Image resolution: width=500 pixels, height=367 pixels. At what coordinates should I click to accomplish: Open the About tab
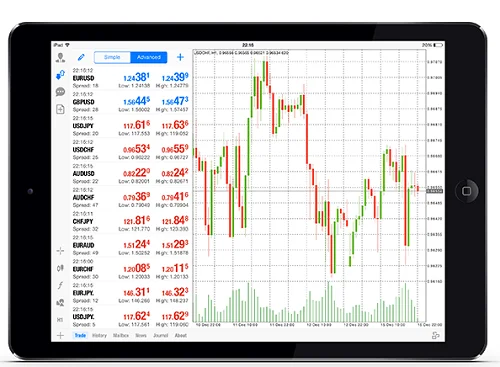(x=181, y=335)
